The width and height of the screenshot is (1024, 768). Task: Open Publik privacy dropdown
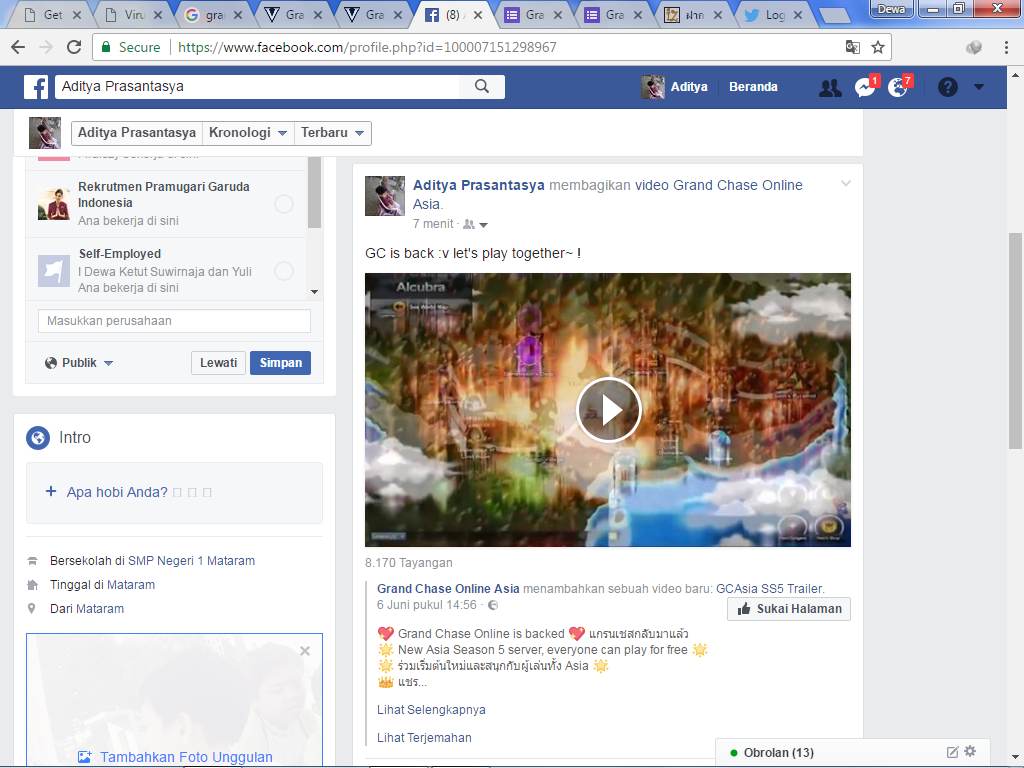pos(79,362)
